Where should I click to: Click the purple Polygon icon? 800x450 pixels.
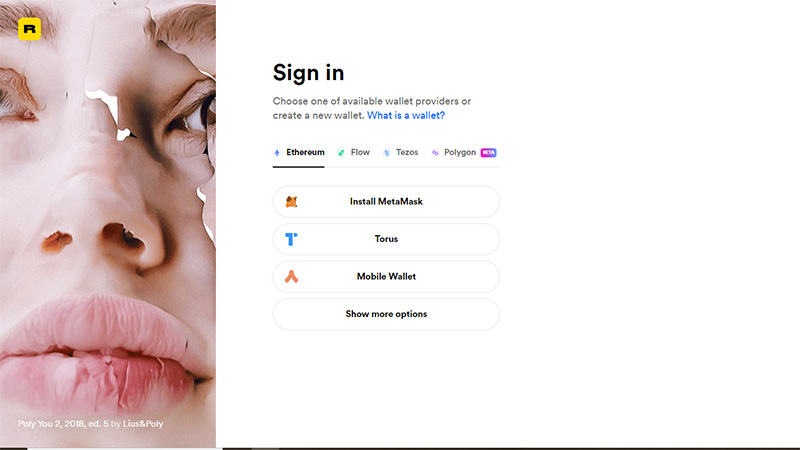pyautogui.click(x=435, y=153)
